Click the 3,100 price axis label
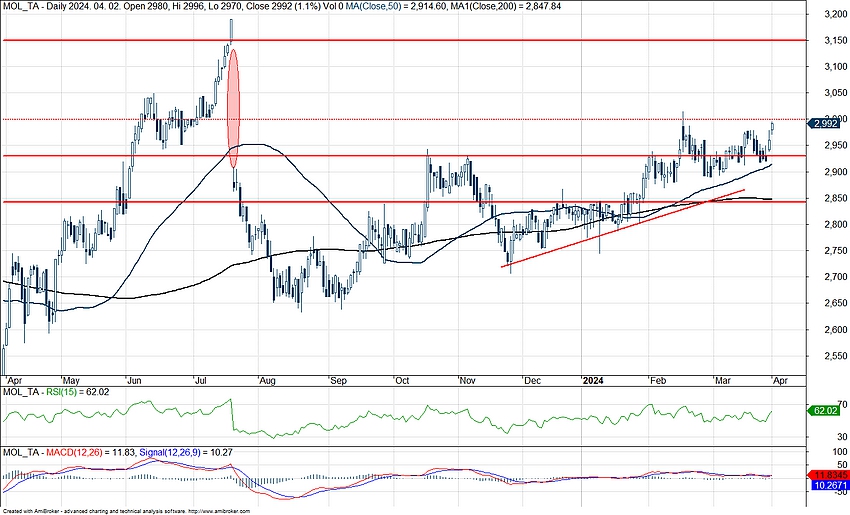This screenshot has height=515, width=850. (x=835, y=67)
